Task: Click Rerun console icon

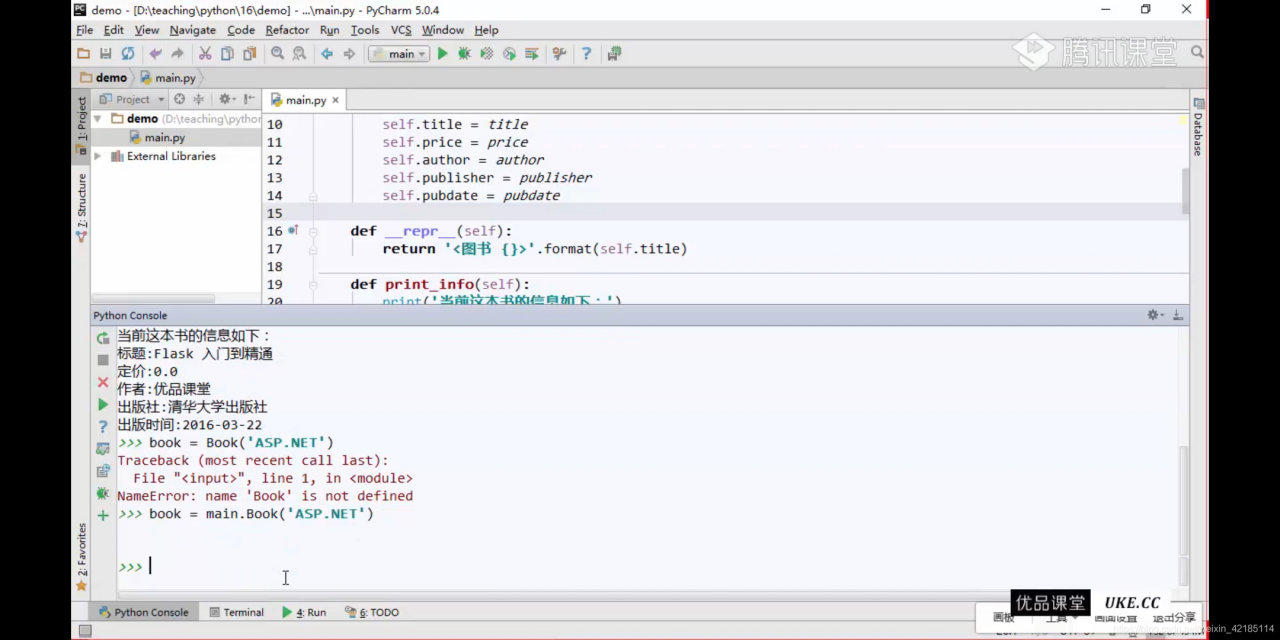Action: click(103, 339)
